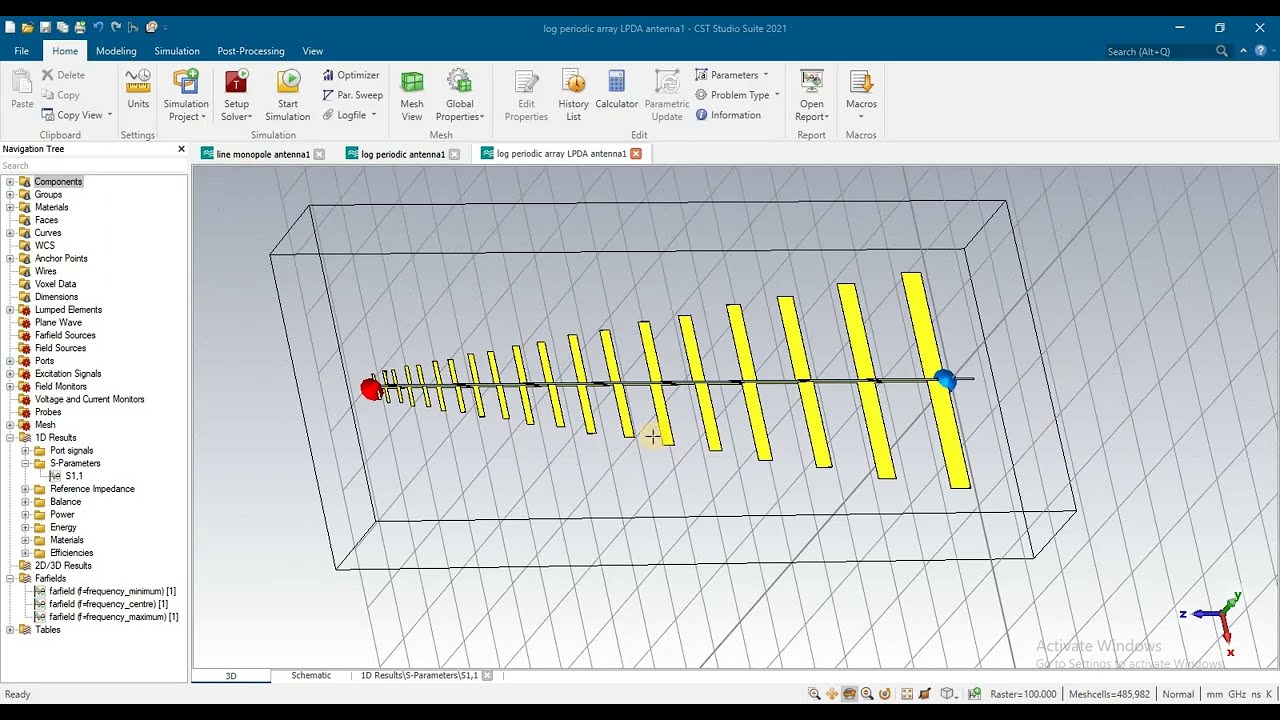
Task: Click the Undo arrow in the quick access toolbar
Action: point(98,27)
